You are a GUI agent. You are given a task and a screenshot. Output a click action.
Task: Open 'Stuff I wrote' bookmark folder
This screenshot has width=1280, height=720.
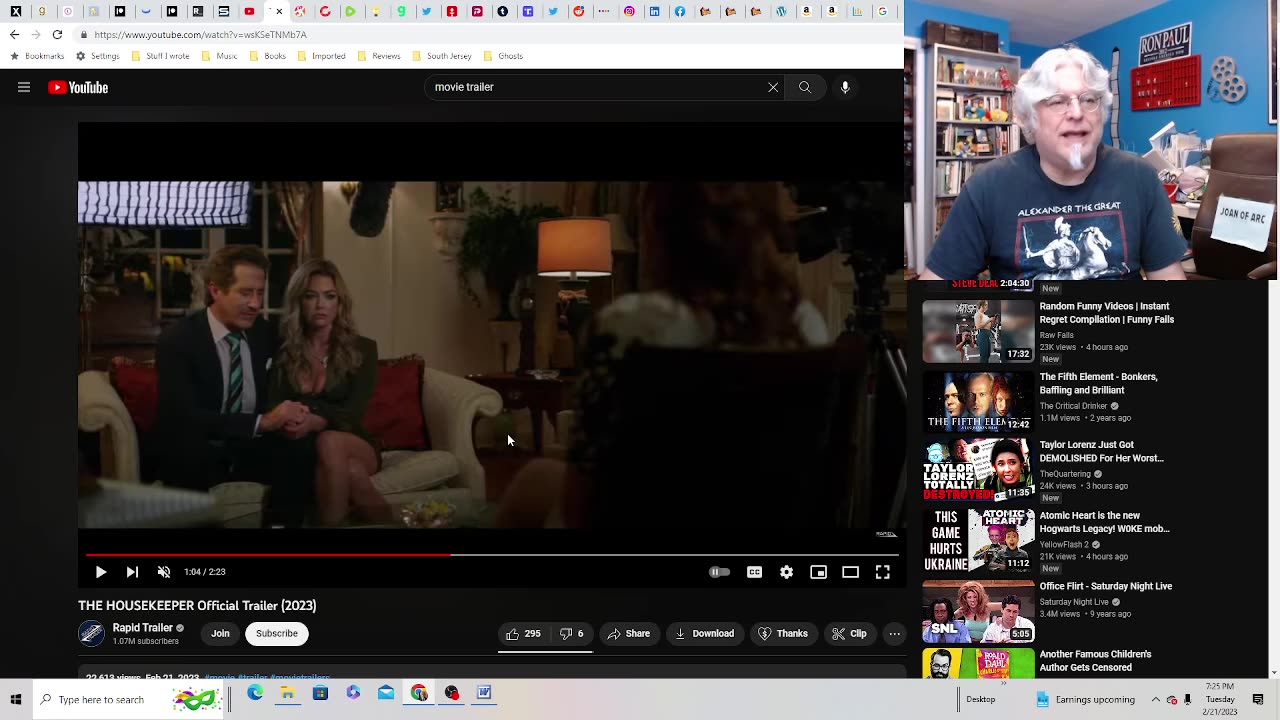click(x=159, y=56)
